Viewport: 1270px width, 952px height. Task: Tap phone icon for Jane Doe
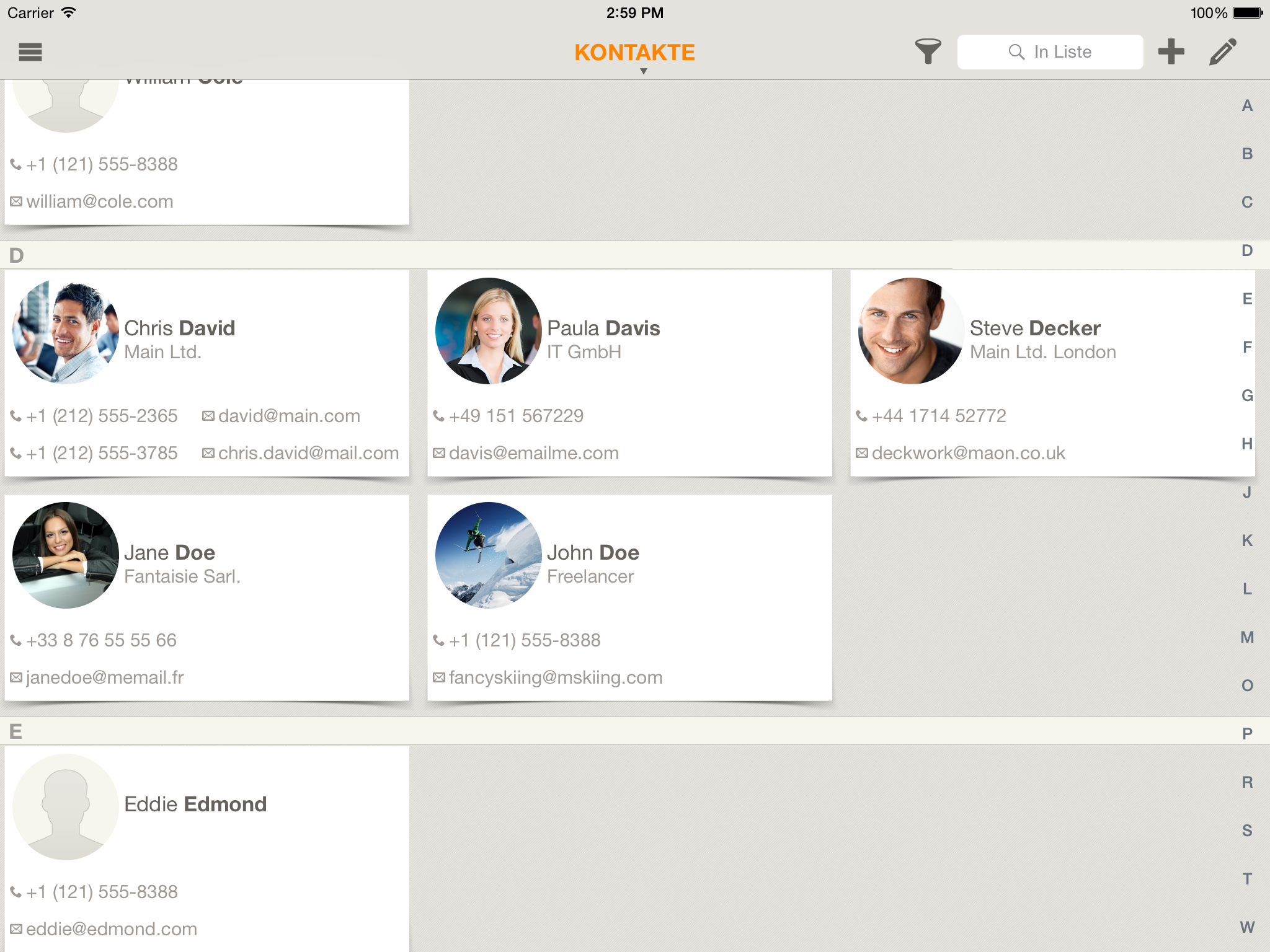click(16, 640)
